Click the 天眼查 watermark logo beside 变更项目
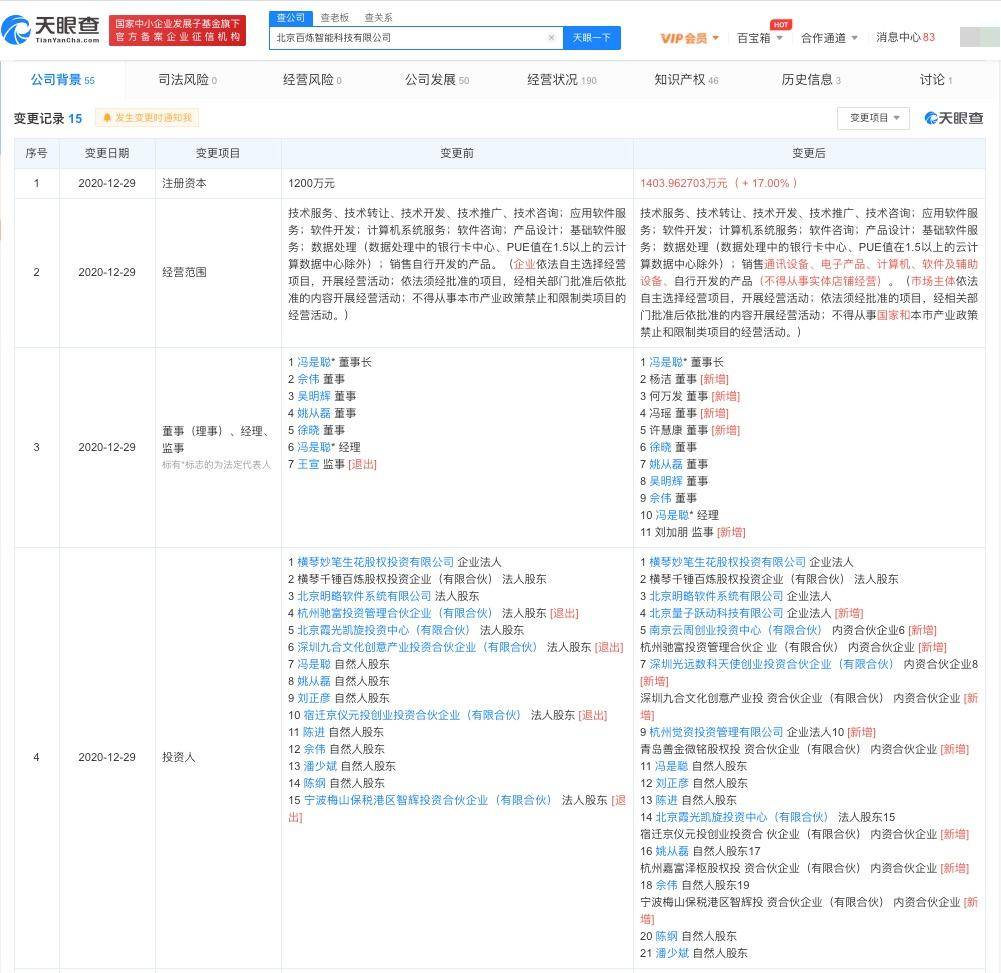Screen dimensions: 1001x973 pos(954,118)
